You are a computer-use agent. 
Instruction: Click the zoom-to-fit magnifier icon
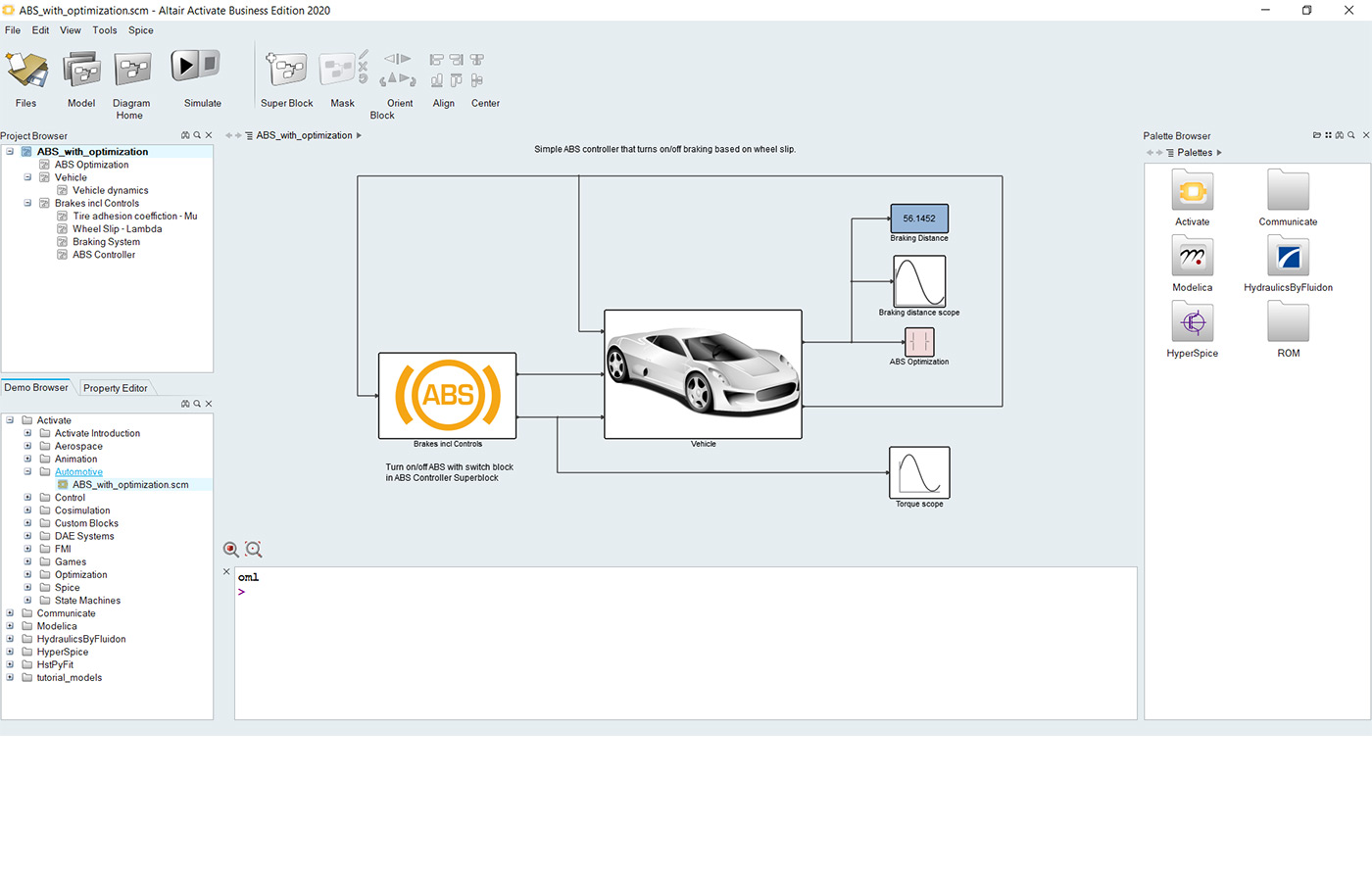coord(254,550)
